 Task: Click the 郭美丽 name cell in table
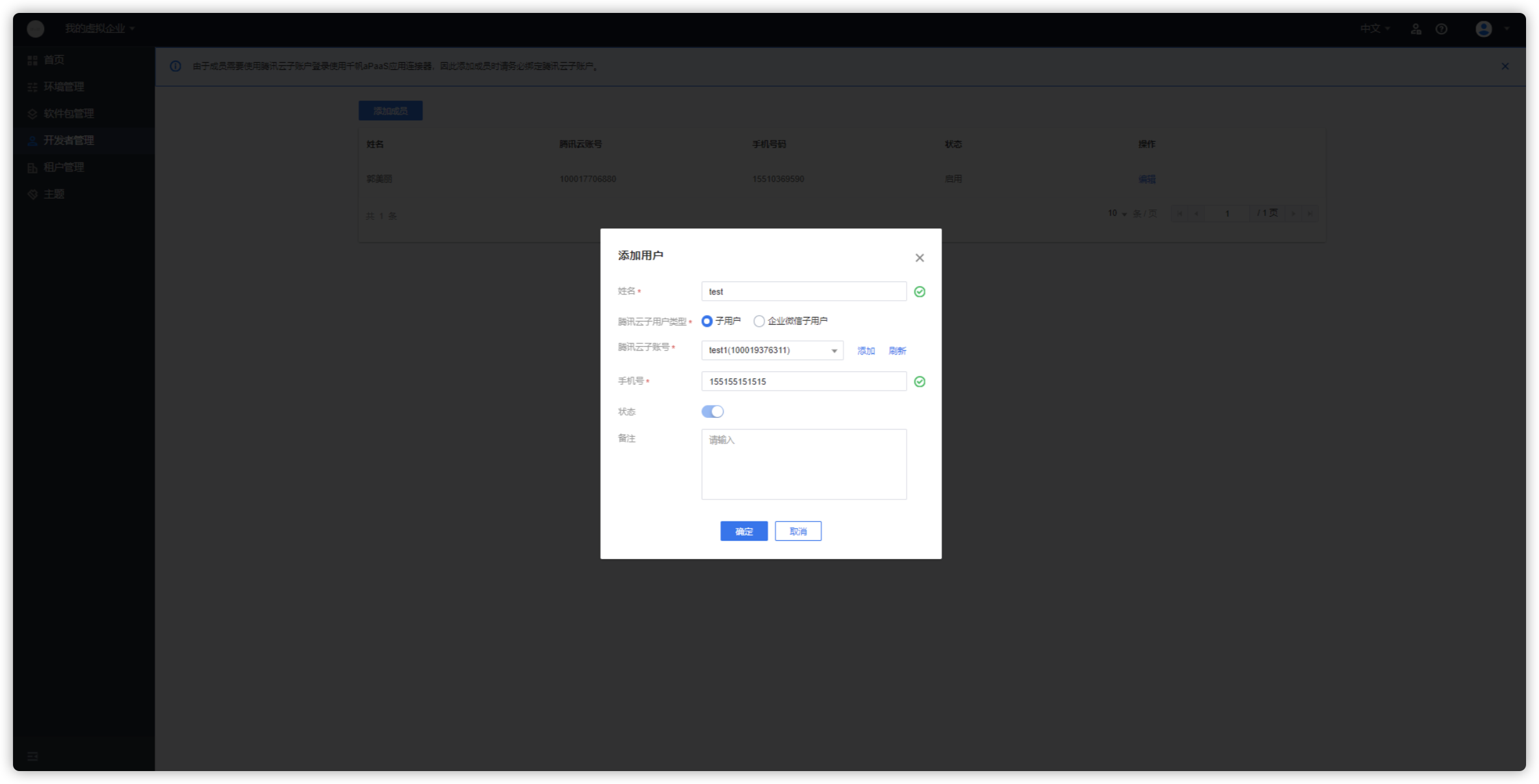pyautogui.click(x=379, y=179)
